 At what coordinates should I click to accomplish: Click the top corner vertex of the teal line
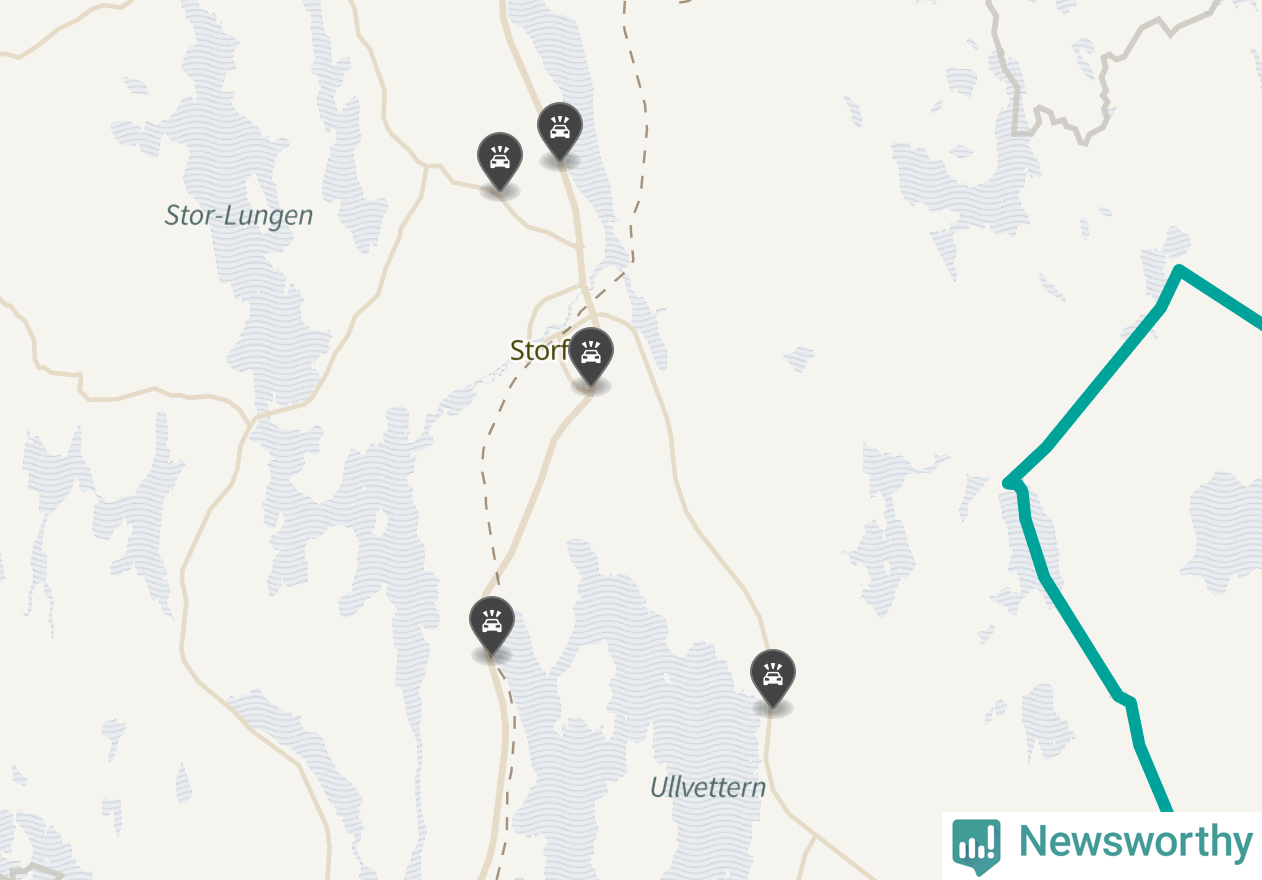[1180, 269]
